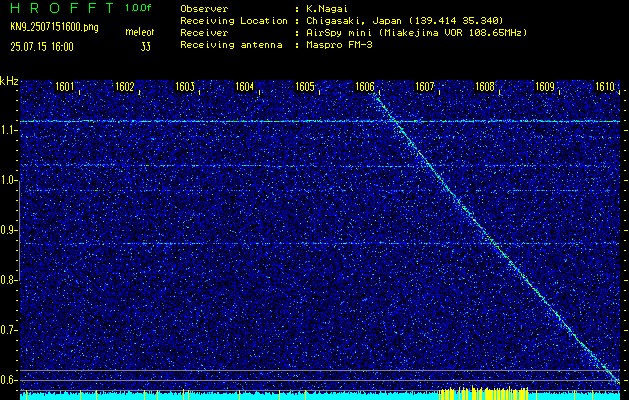Click the 0.9 frequency axis label

click(9, 230)
